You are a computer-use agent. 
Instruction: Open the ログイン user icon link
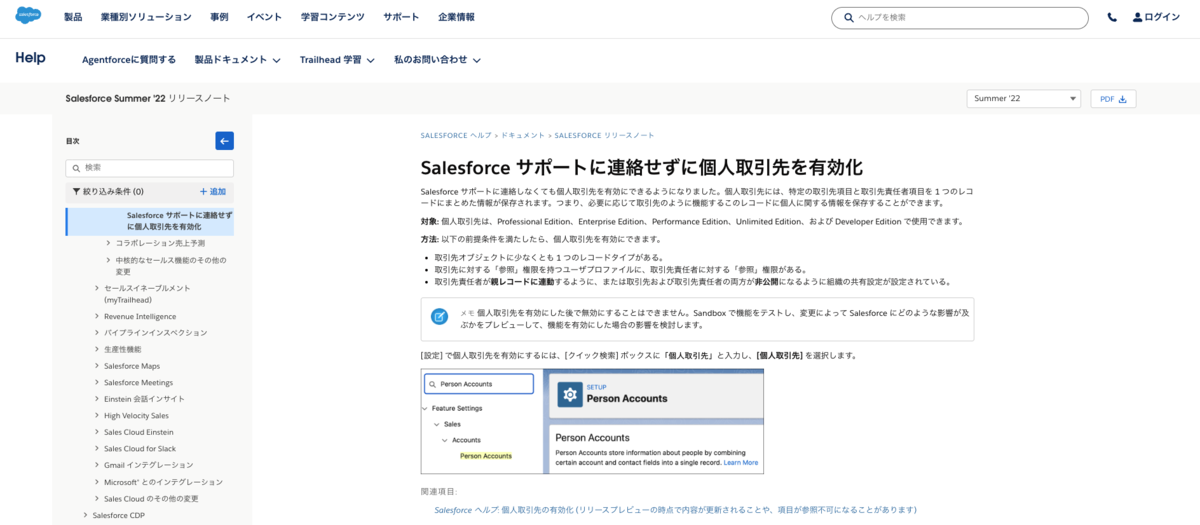click(1156, 17)
